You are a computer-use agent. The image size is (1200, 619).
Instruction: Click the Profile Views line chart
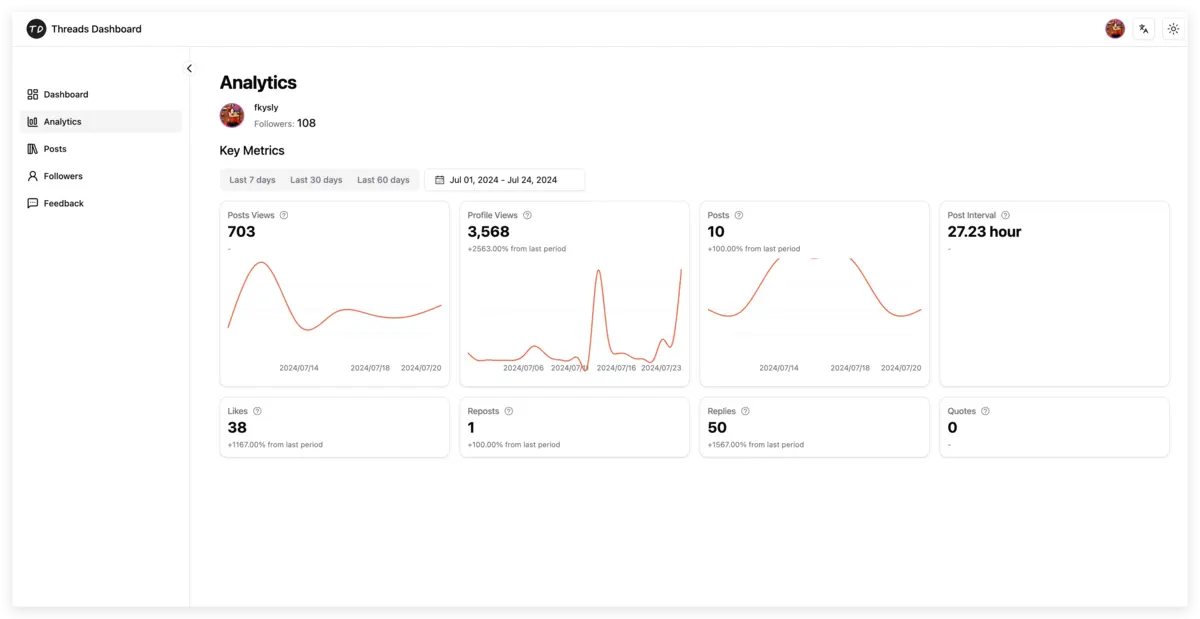pos(575,315)
